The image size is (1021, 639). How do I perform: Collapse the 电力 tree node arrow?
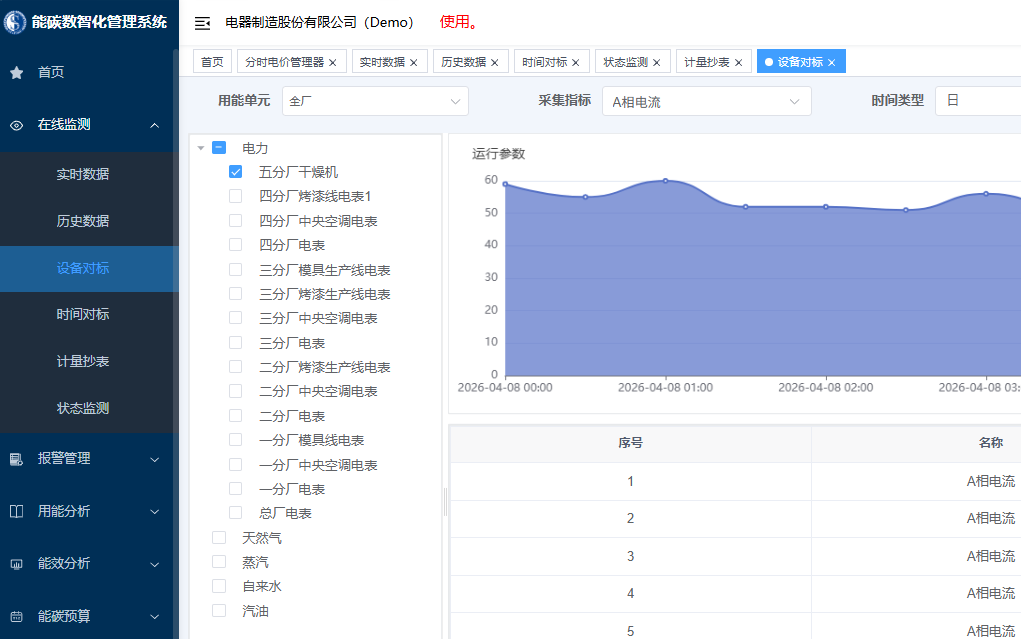click(201, 148)
